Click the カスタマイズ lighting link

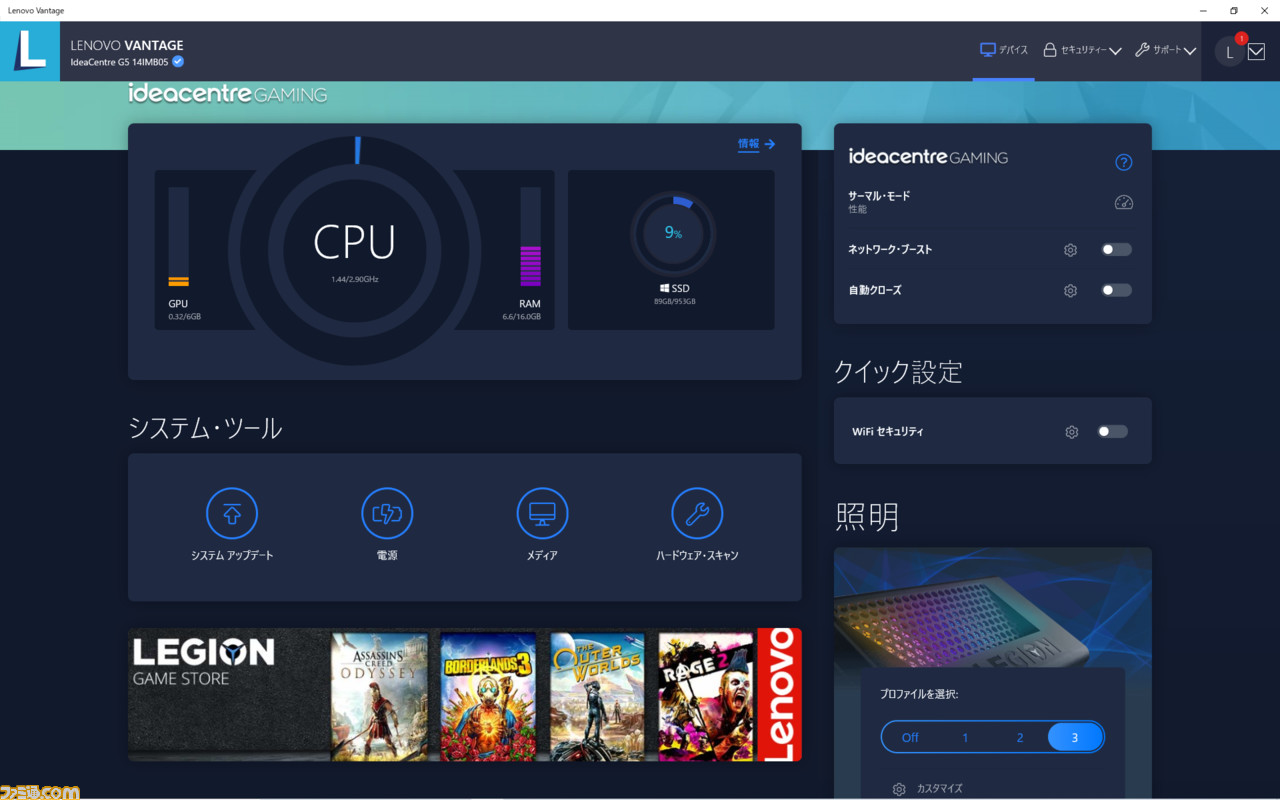939,789
